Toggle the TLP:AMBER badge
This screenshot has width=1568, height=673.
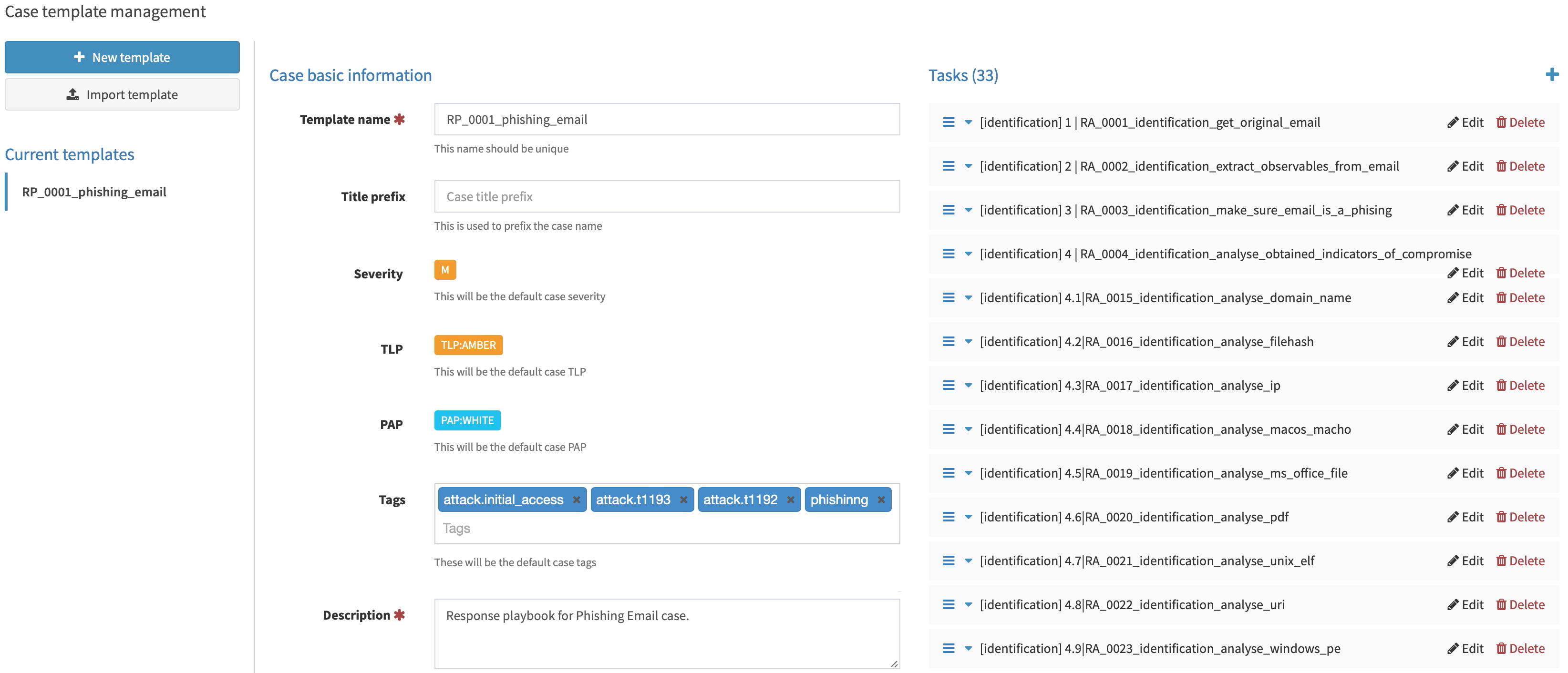point(467,345)
